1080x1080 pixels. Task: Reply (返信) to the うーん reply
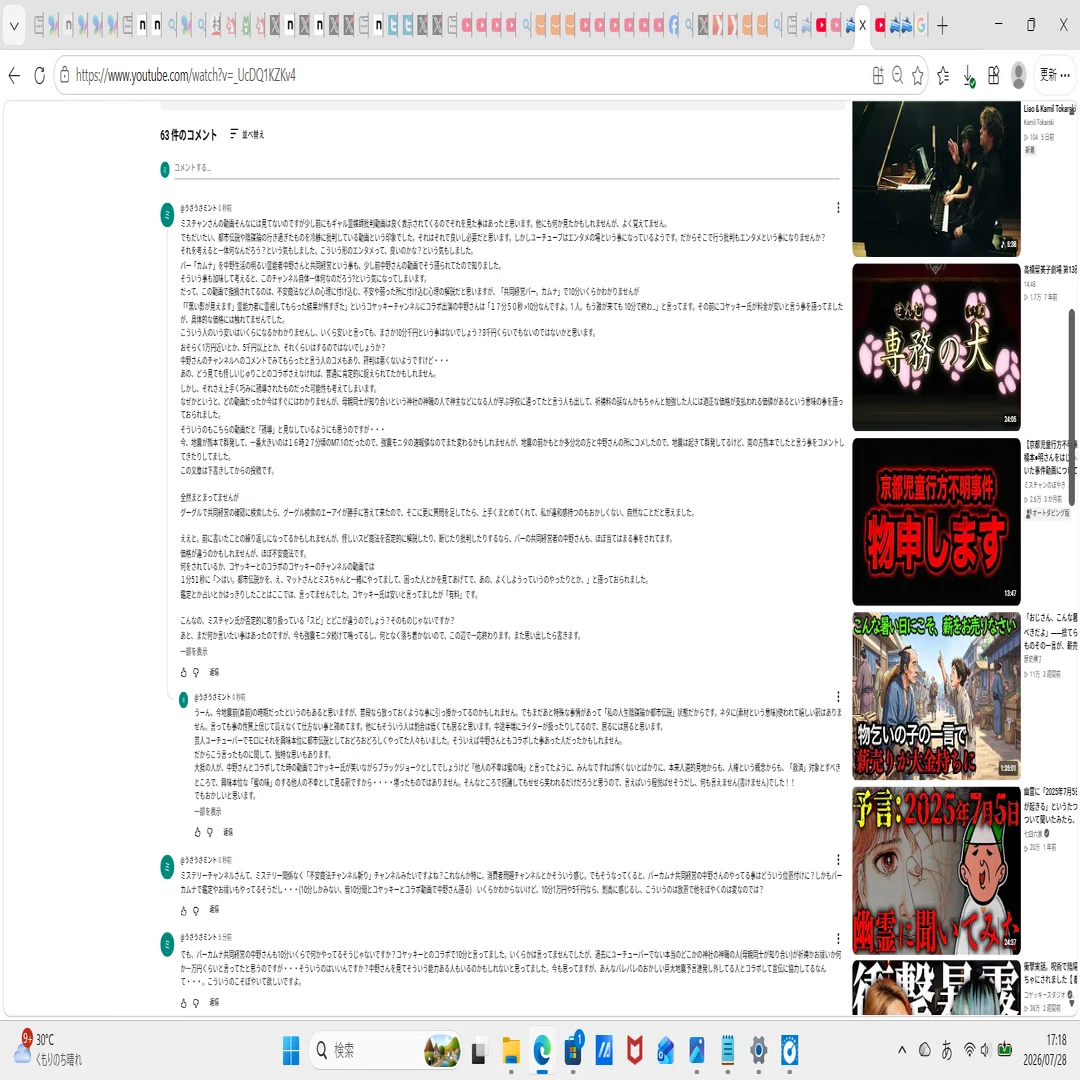pos(228,831)
